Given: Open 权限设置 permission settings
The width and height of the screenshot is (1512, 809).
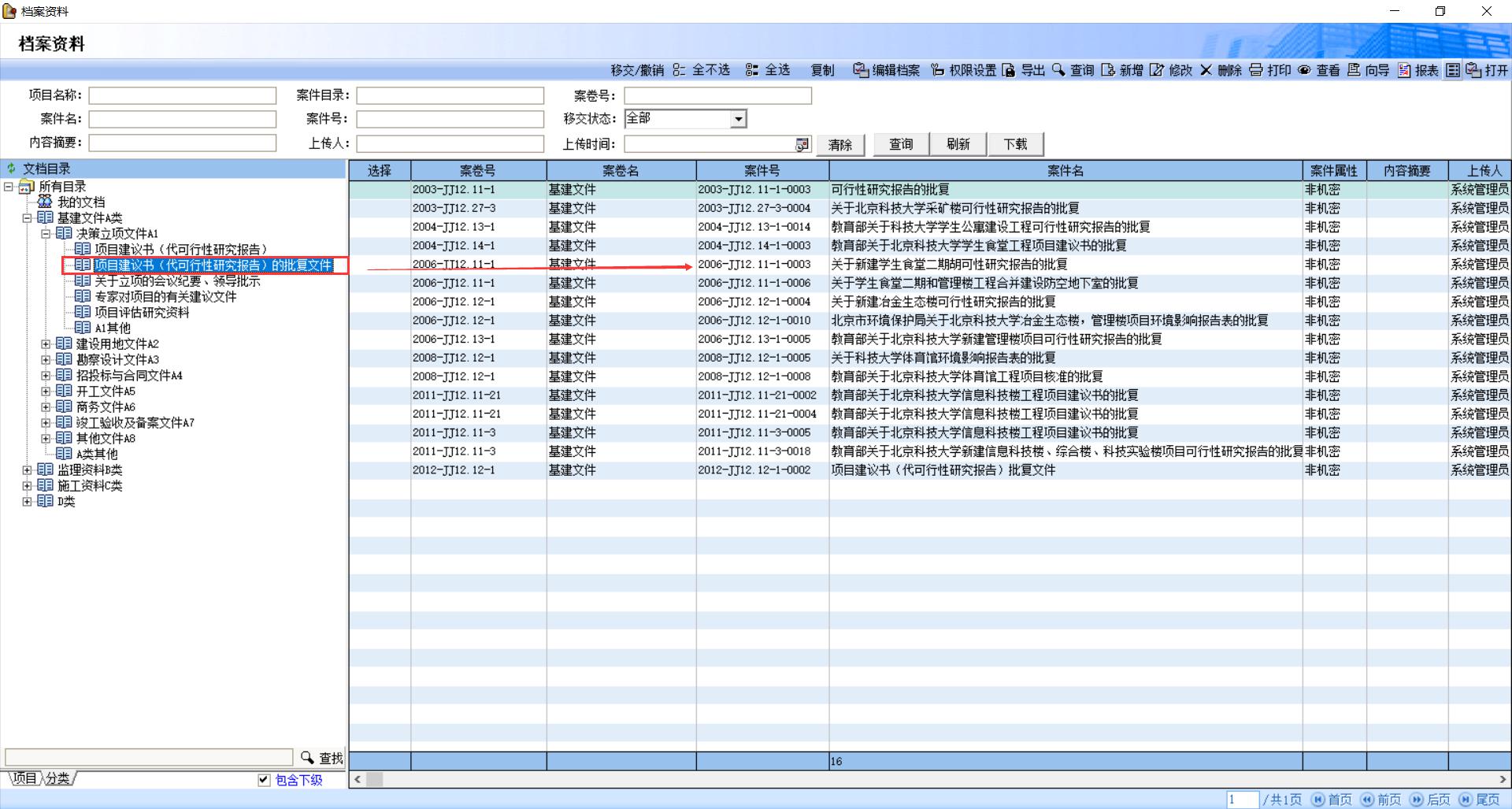Looking at the screenshot, I should [937, 70].
